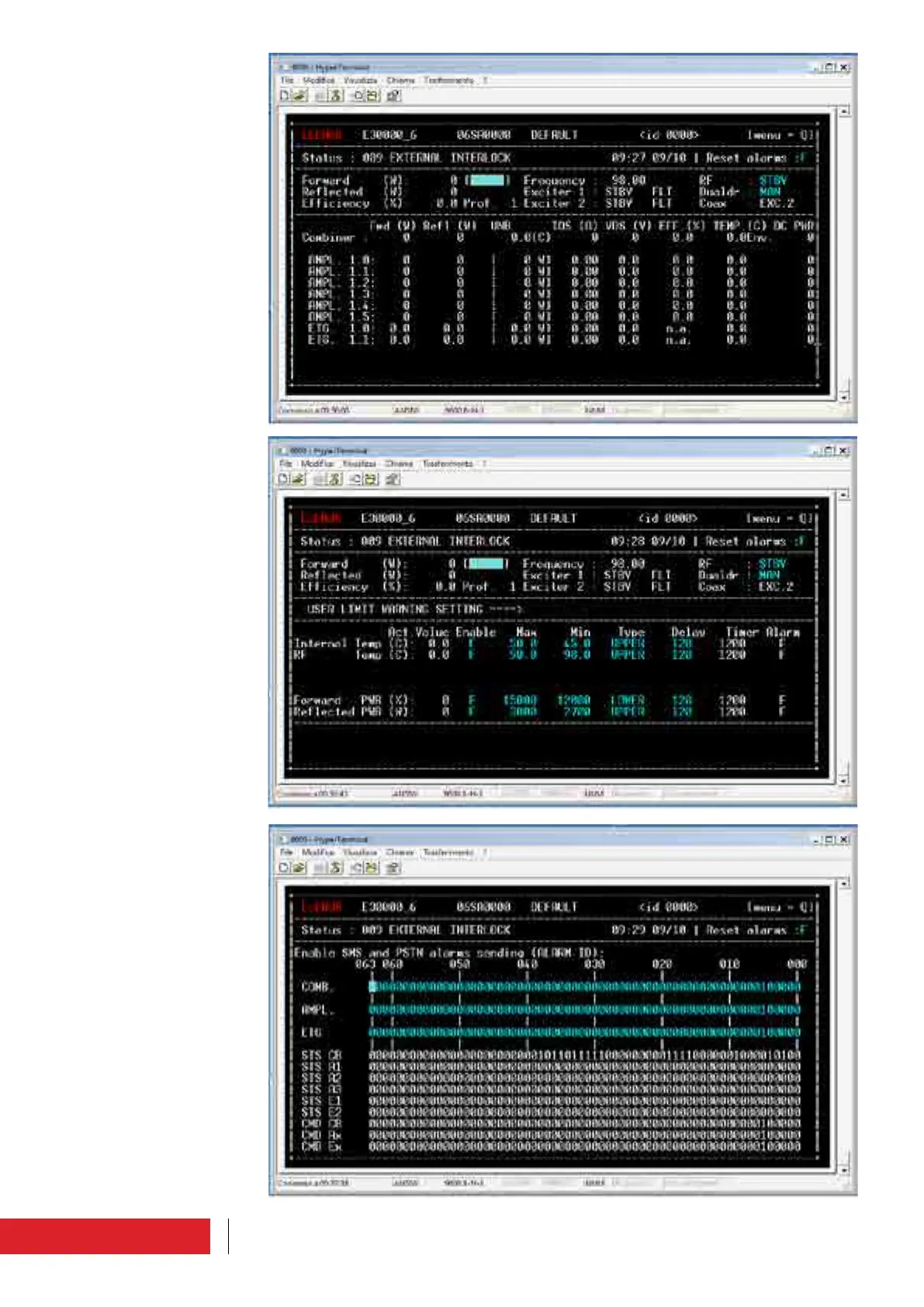
Task: Click scroll-down arrow in the 09:27 window
Action: point(844,397)
